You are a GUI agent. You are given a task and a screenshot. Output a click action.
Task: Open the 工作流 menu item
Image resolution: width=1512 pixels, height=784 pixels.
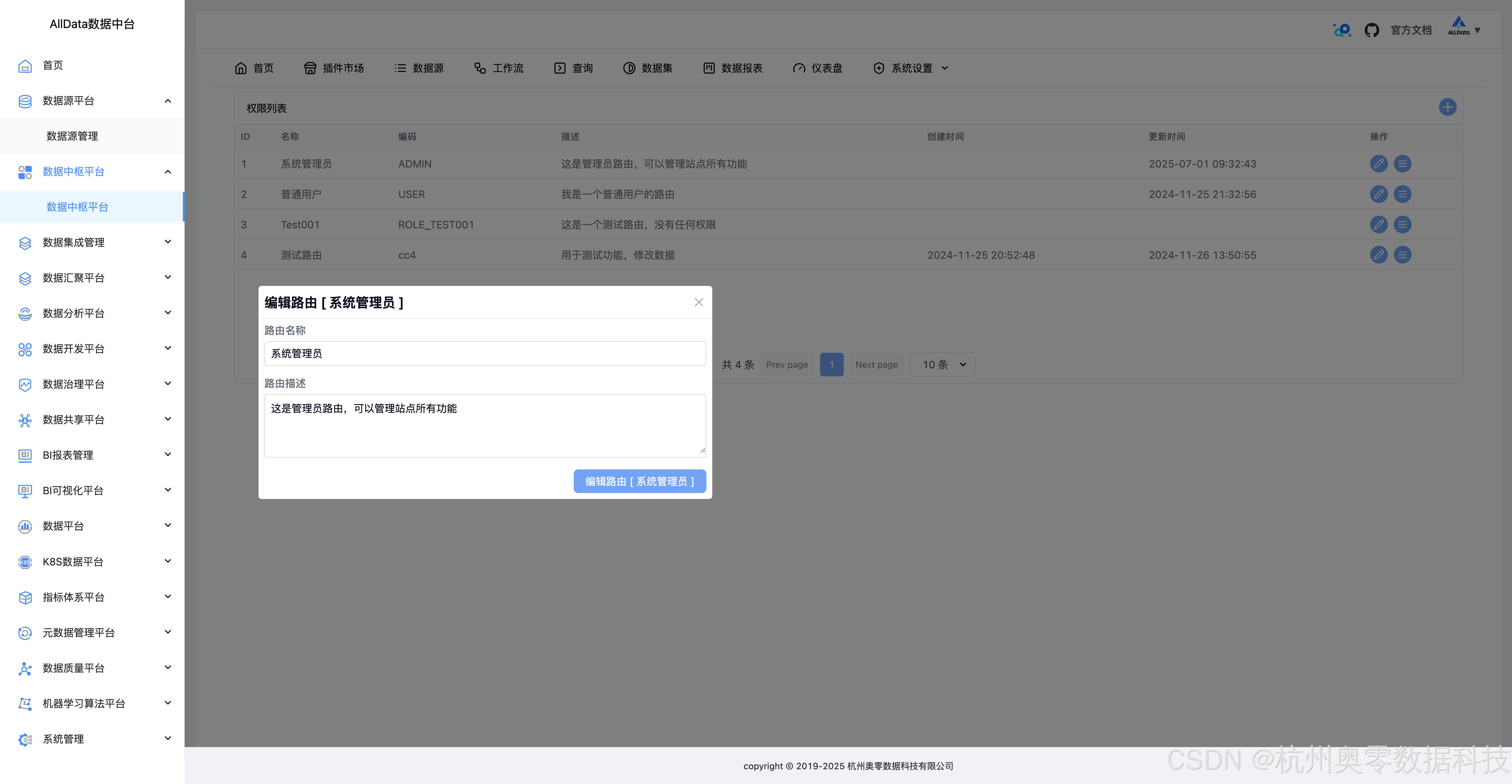coord(498,68)
